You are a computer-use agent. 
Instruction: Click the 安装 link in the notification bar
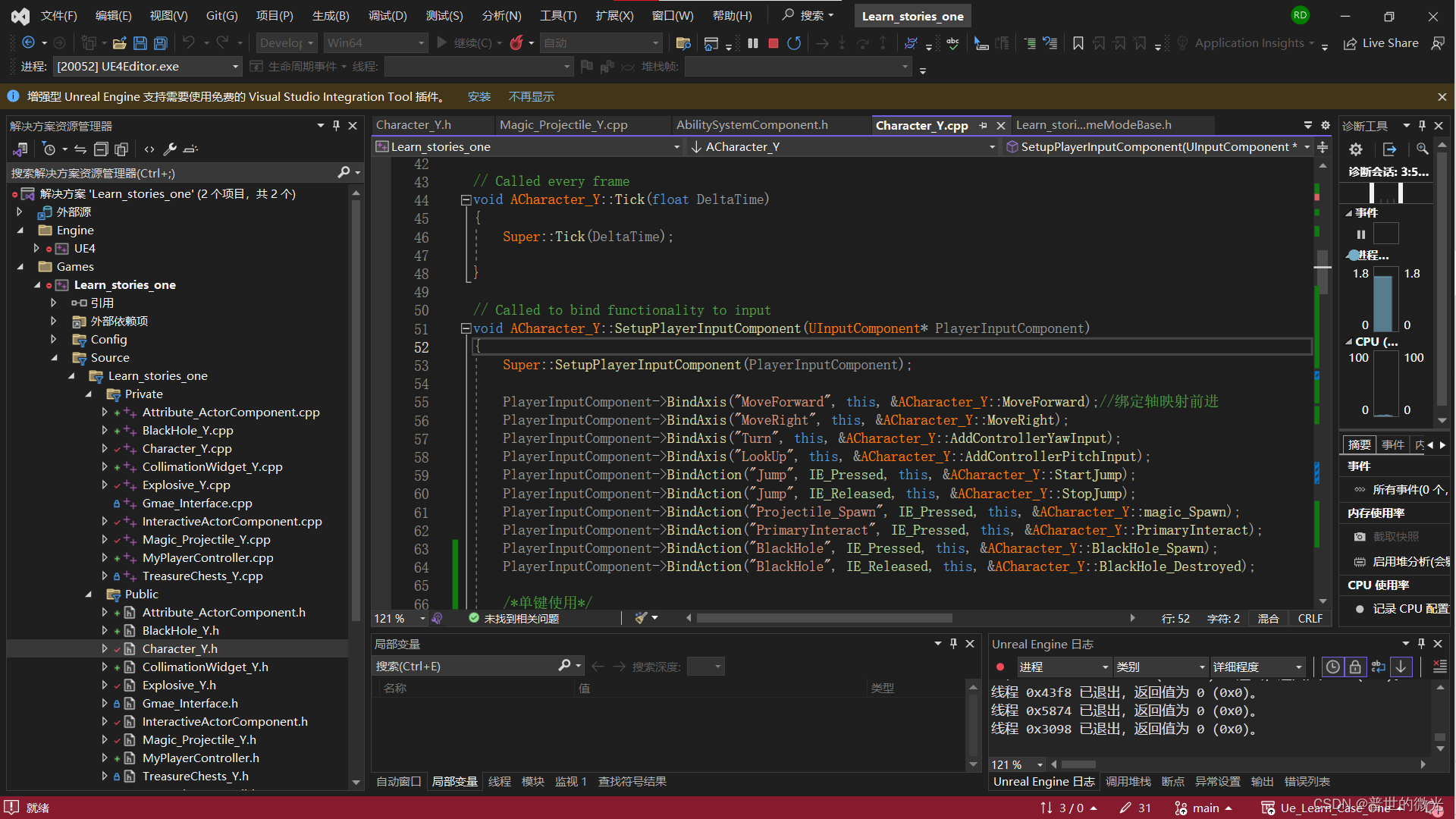[479, 97]
